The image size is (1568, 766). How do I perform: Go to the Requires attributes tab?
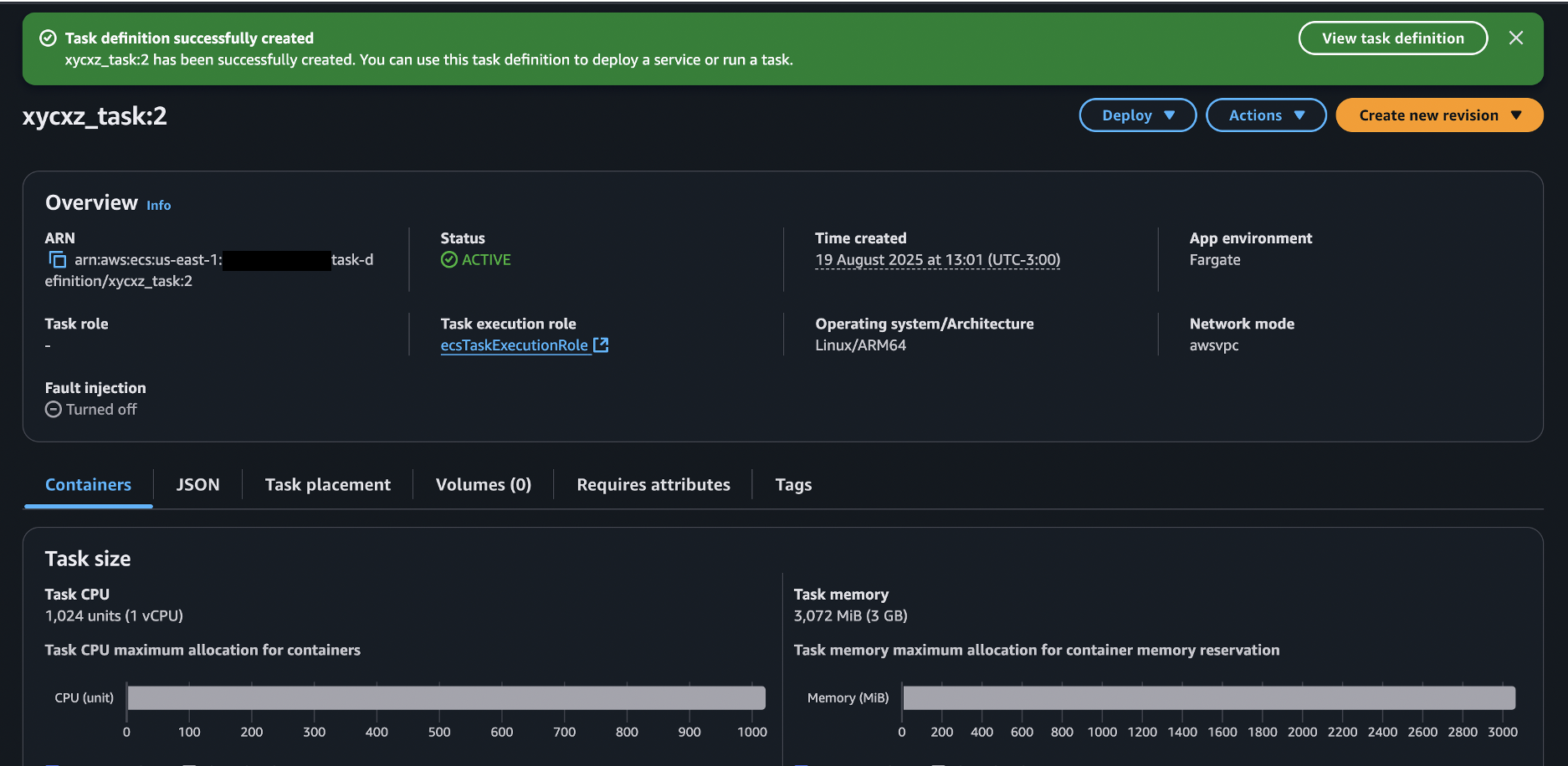653,485
